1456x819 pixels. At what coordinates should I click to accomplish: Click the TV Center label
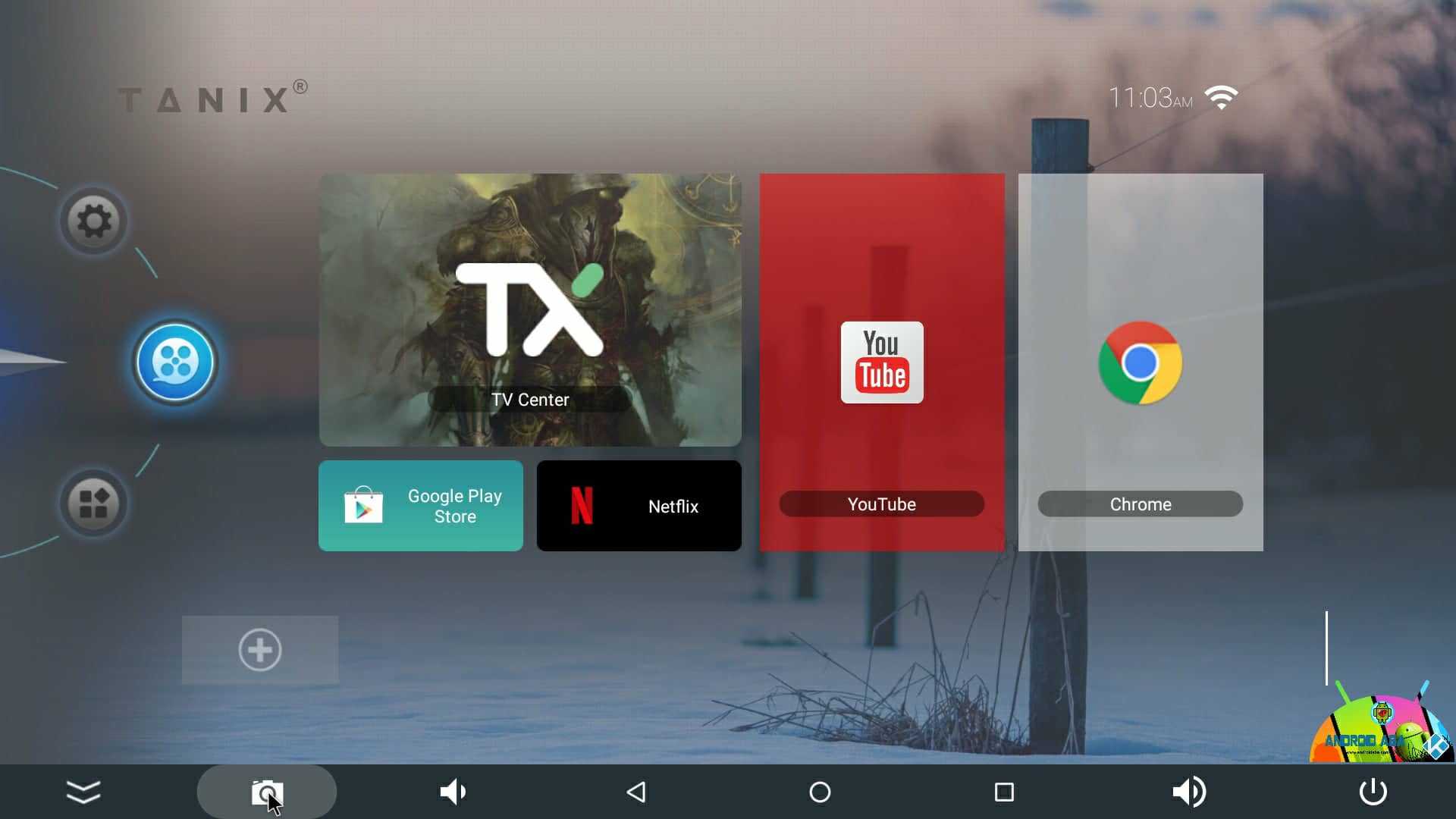[x=530, y=400]
